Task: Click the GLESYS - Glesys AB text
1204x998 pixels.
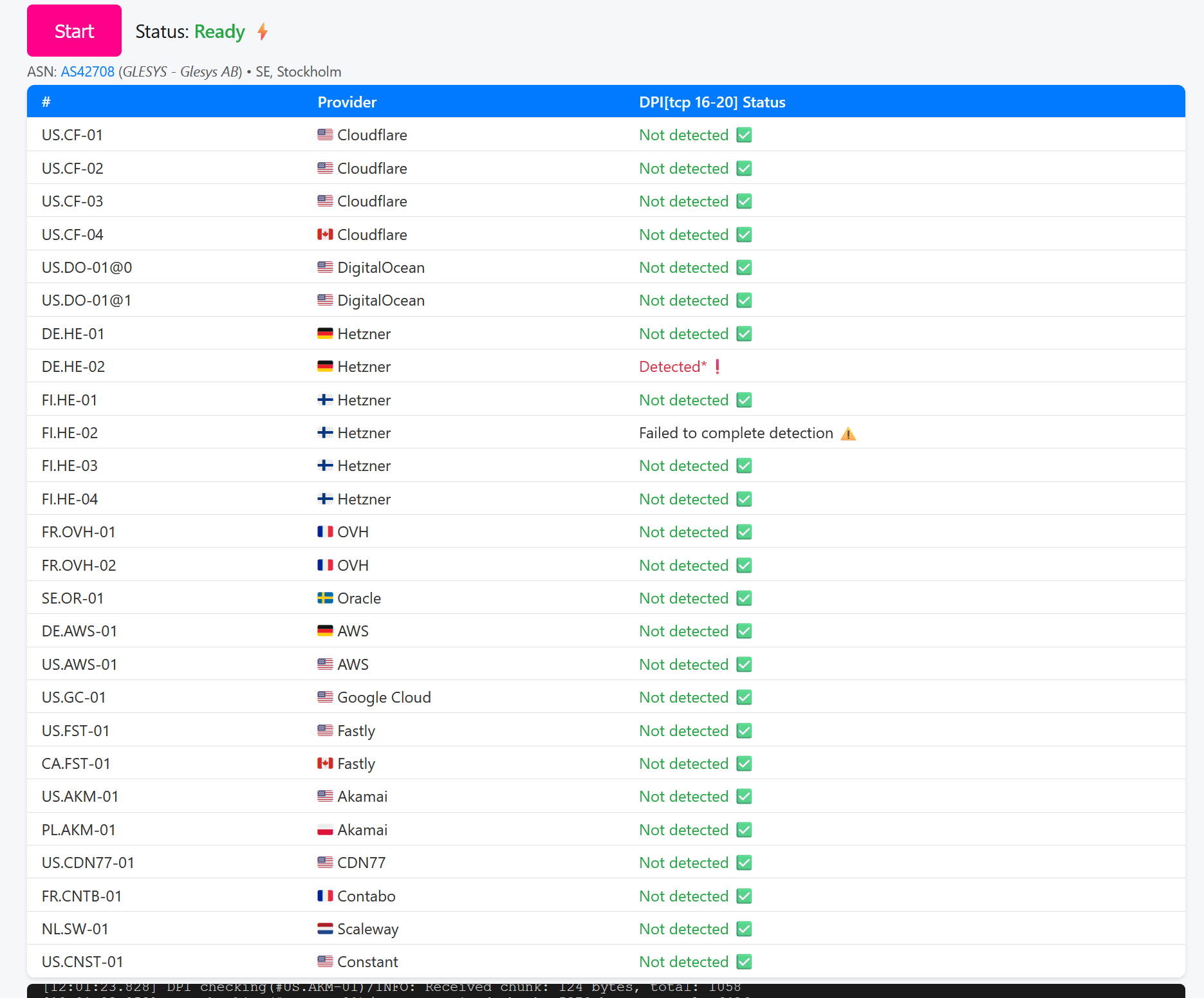Action: tap(180, 71)
